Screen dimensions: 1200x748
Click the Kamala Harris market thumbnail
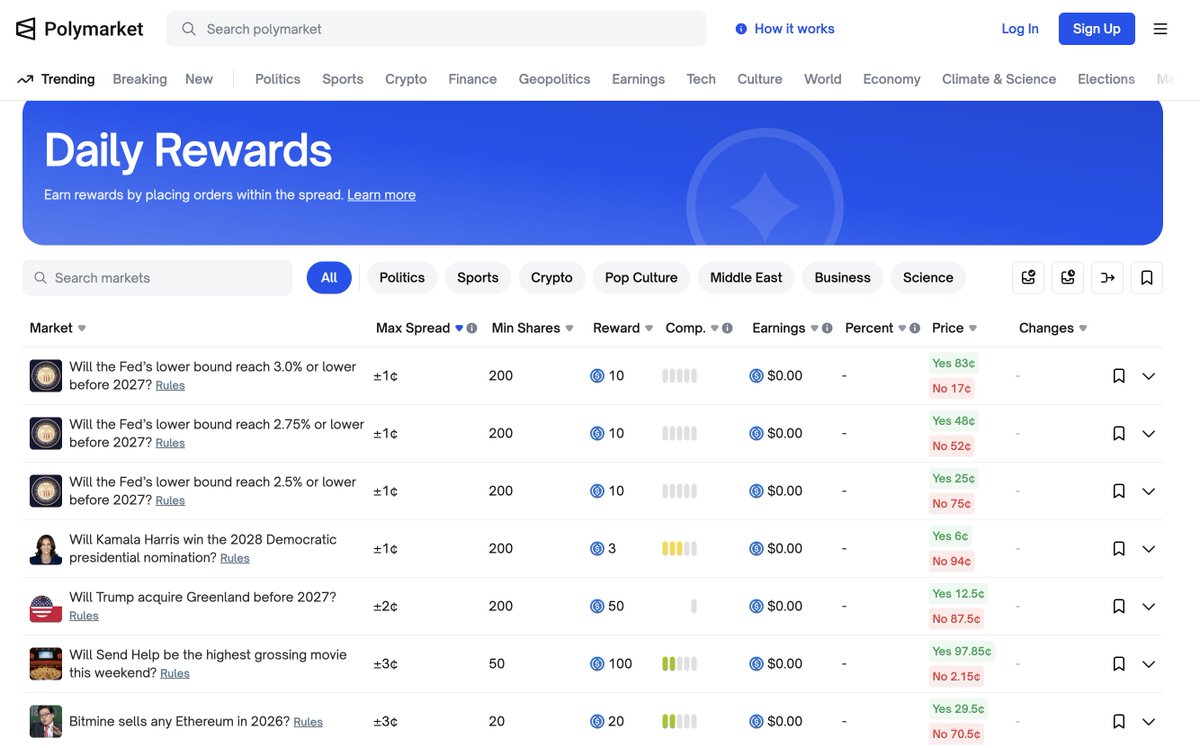[46, 548]
